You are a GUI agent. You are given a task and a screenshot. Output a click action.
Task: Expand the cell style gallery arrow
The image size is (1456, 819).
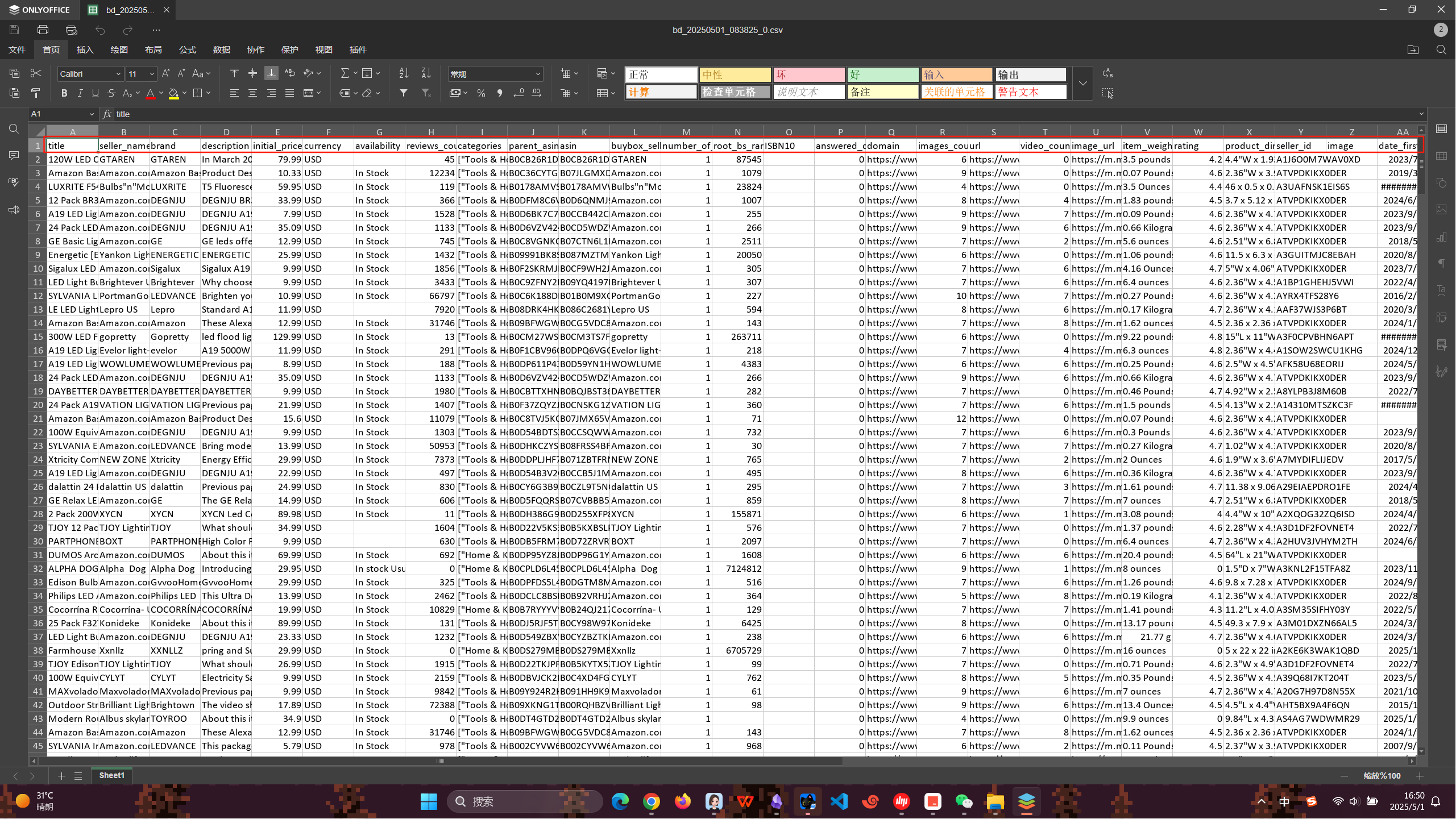1082,83
